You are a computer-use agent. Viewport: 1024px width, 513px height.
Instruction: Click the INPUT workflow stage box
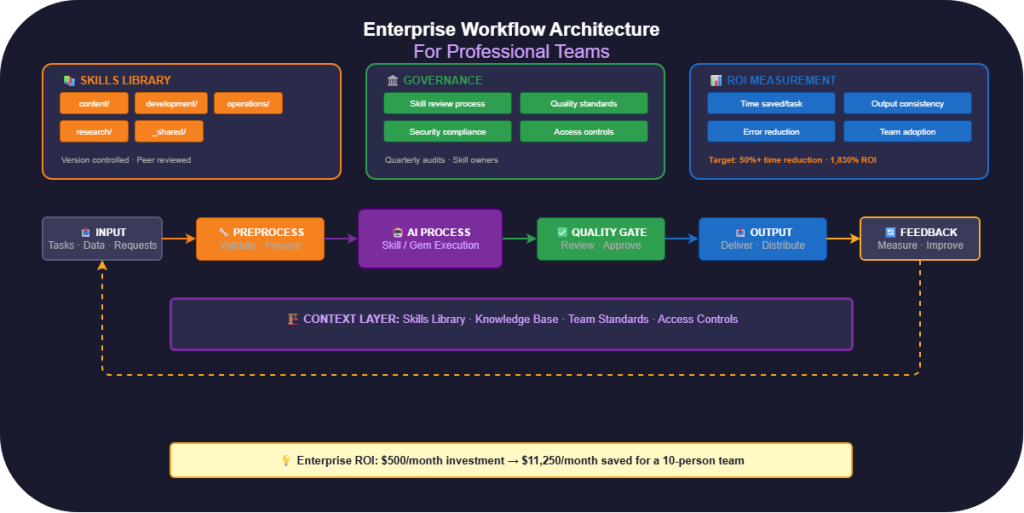pyautogui.click(x=103, y=239)
